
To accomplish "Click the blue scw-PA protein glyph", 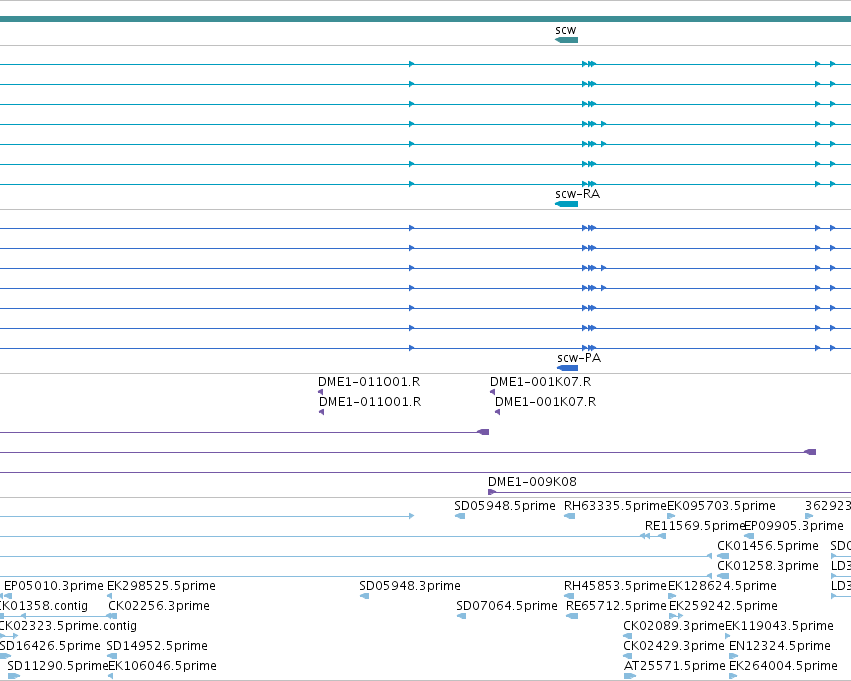I will click(x=568, y=368).
